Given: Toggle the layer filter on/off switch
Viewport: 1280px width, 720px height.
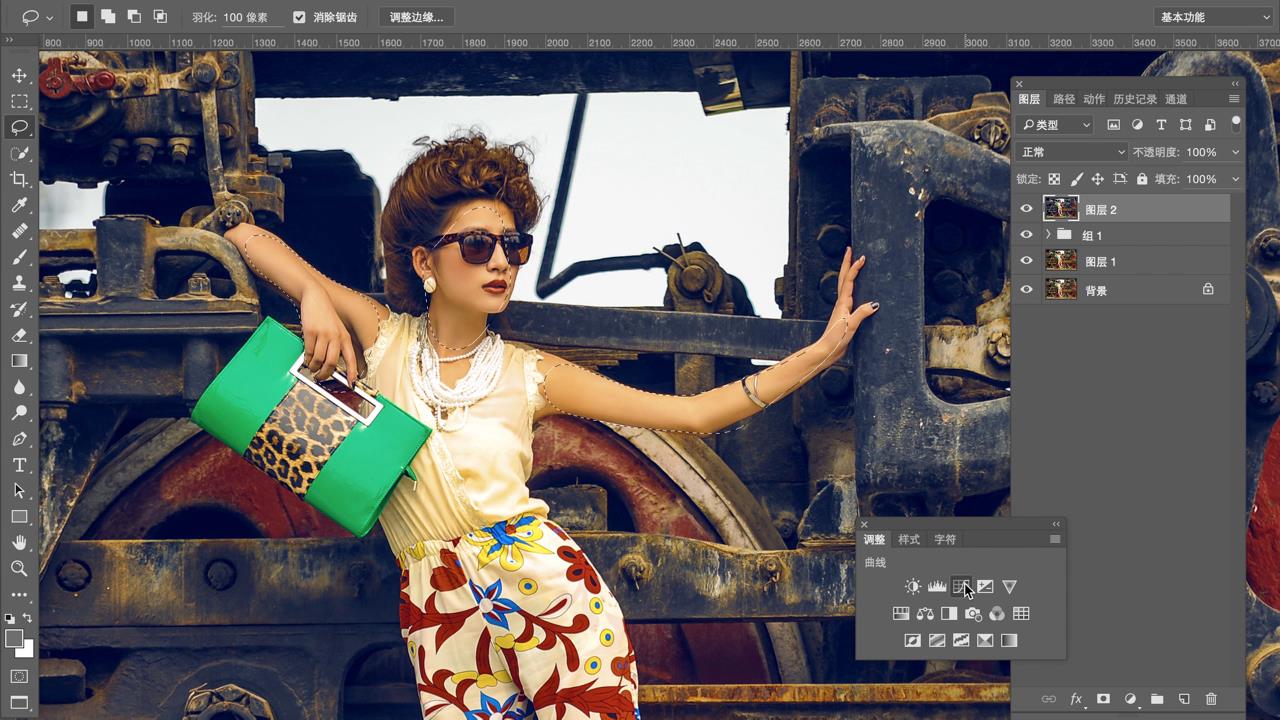Looking at the screenshot, I should (1236, 124).
